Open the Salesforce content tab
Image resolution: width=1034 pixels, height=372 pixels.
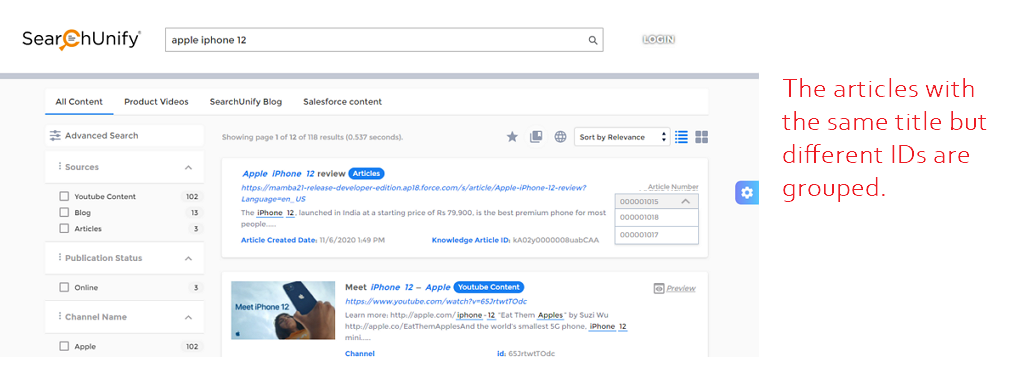pos(342,102)
